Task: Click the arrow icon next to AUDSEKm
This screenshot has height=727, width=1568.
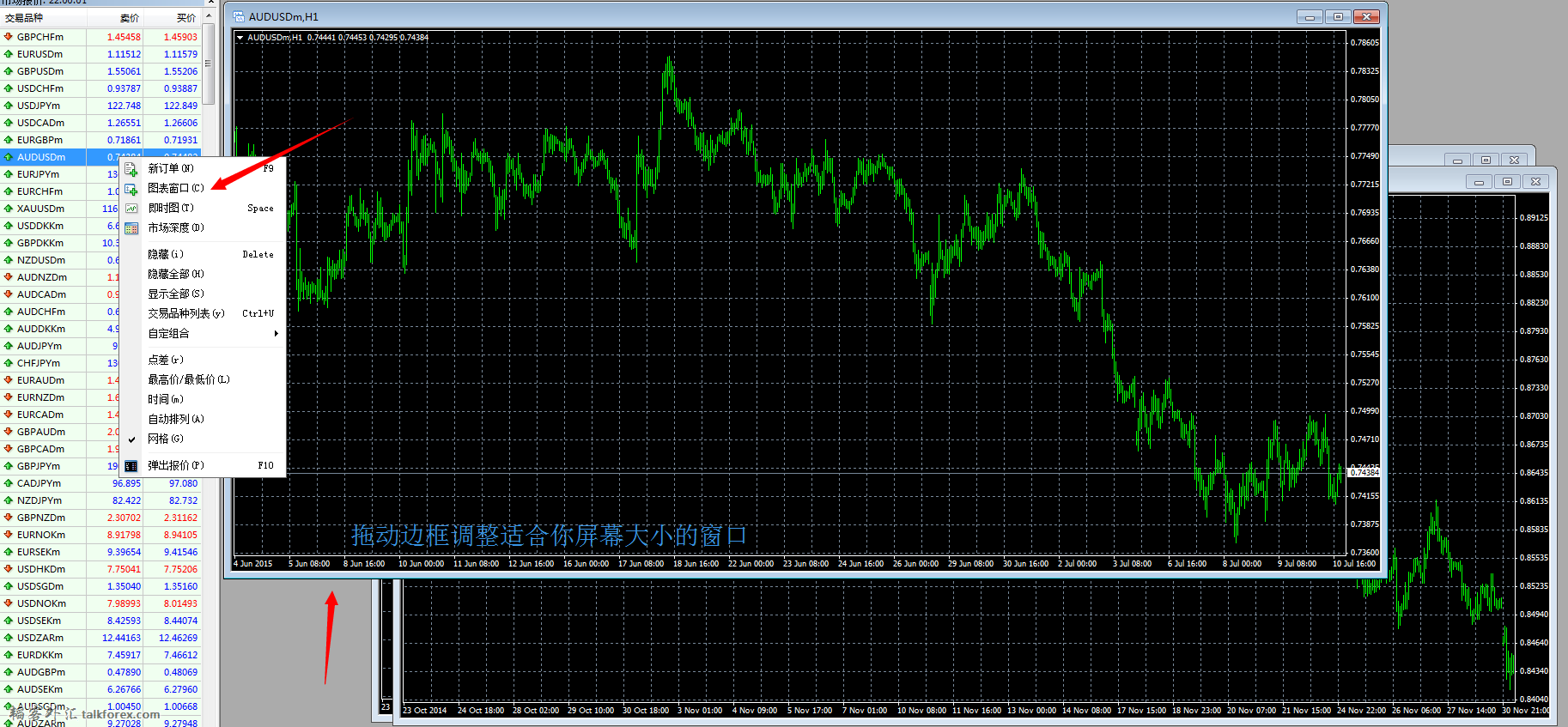Action: (8, 689)
